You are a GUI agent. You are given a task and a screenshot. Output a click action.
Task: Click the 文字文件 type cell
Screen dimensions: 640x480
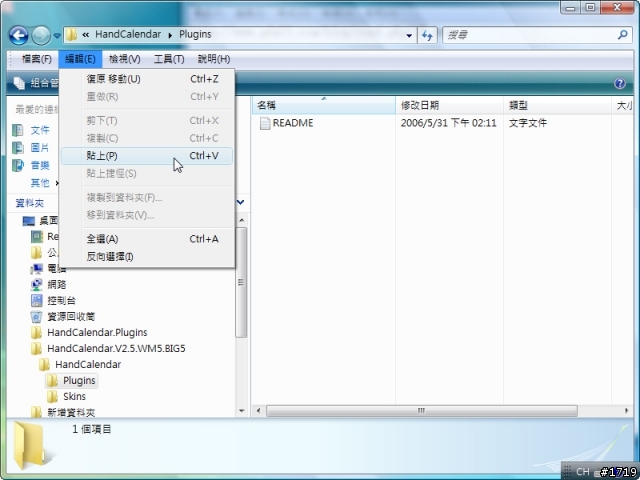point(528,123)
